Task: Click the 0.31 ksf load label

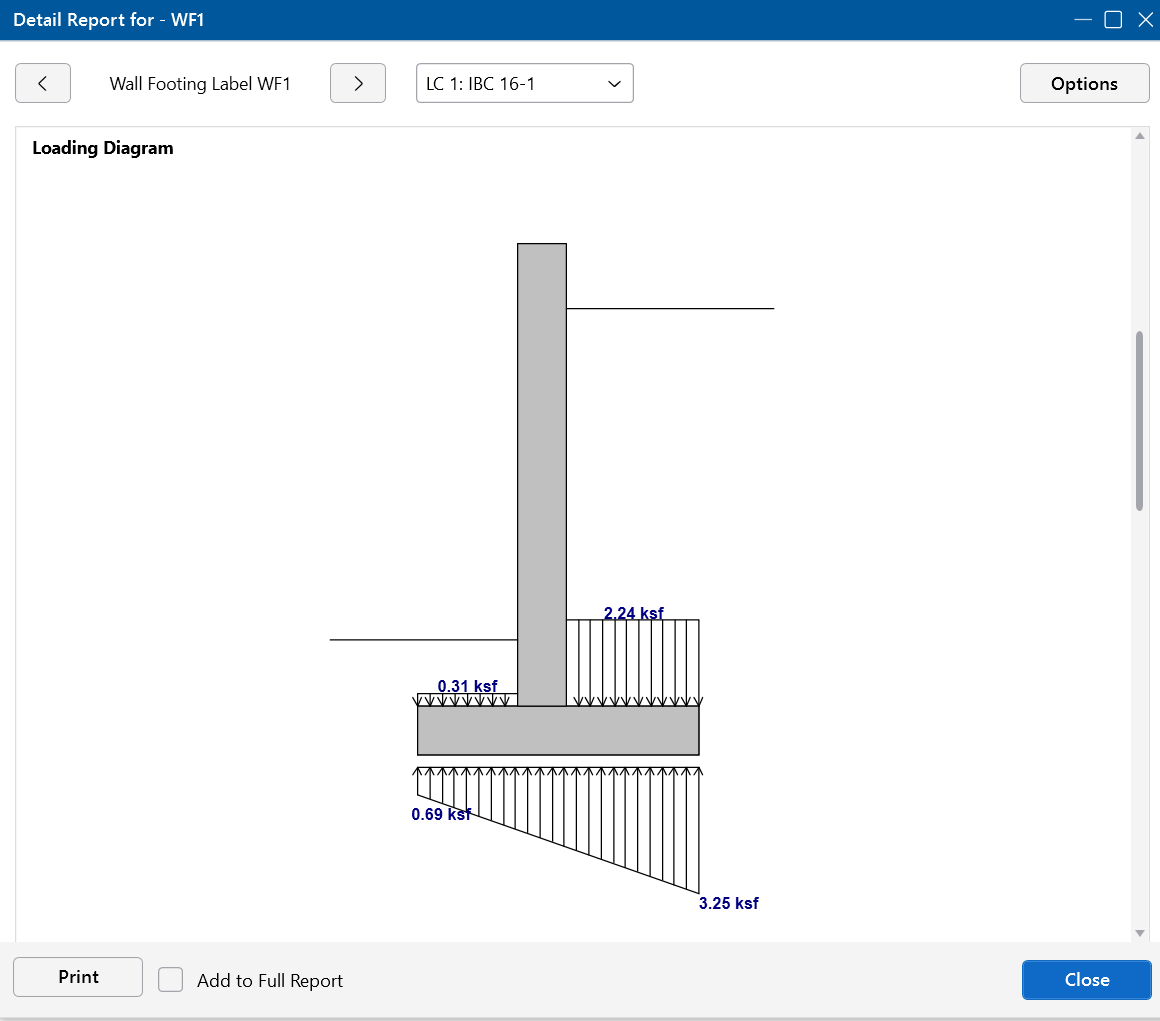Action: coord(467,686)
